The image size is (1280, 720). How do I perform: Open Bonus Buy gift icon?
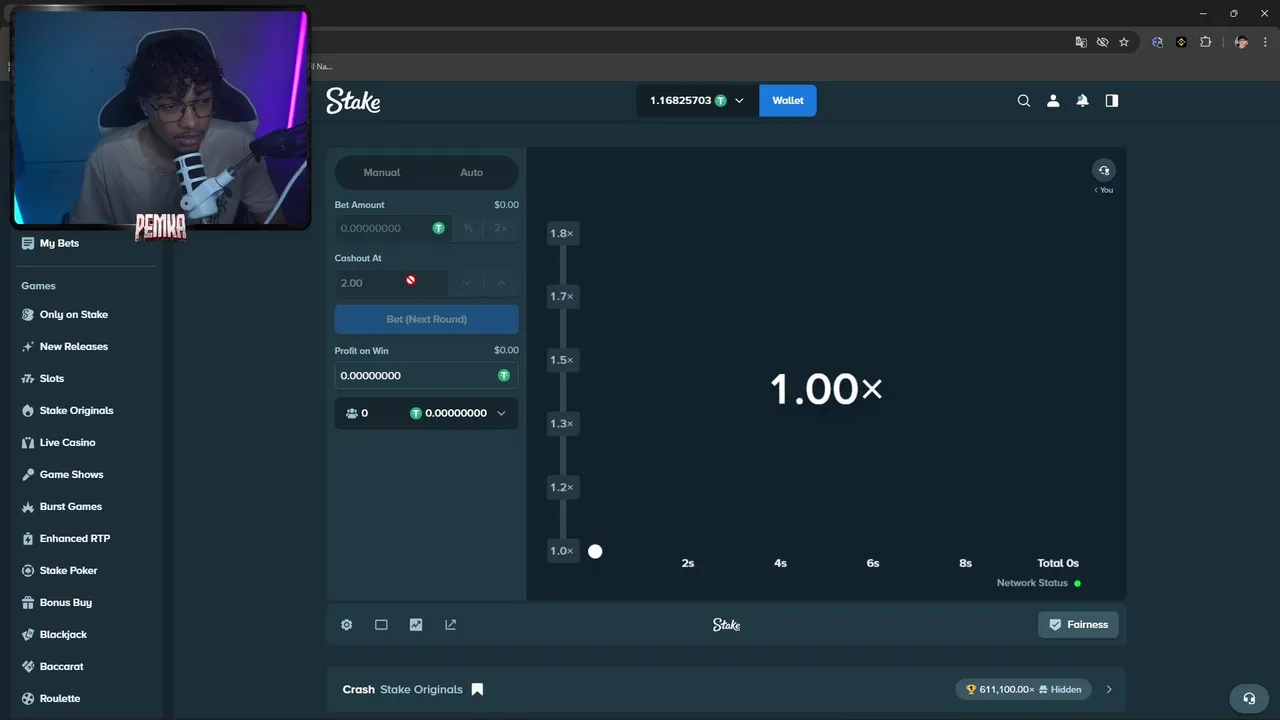(28, 602)
